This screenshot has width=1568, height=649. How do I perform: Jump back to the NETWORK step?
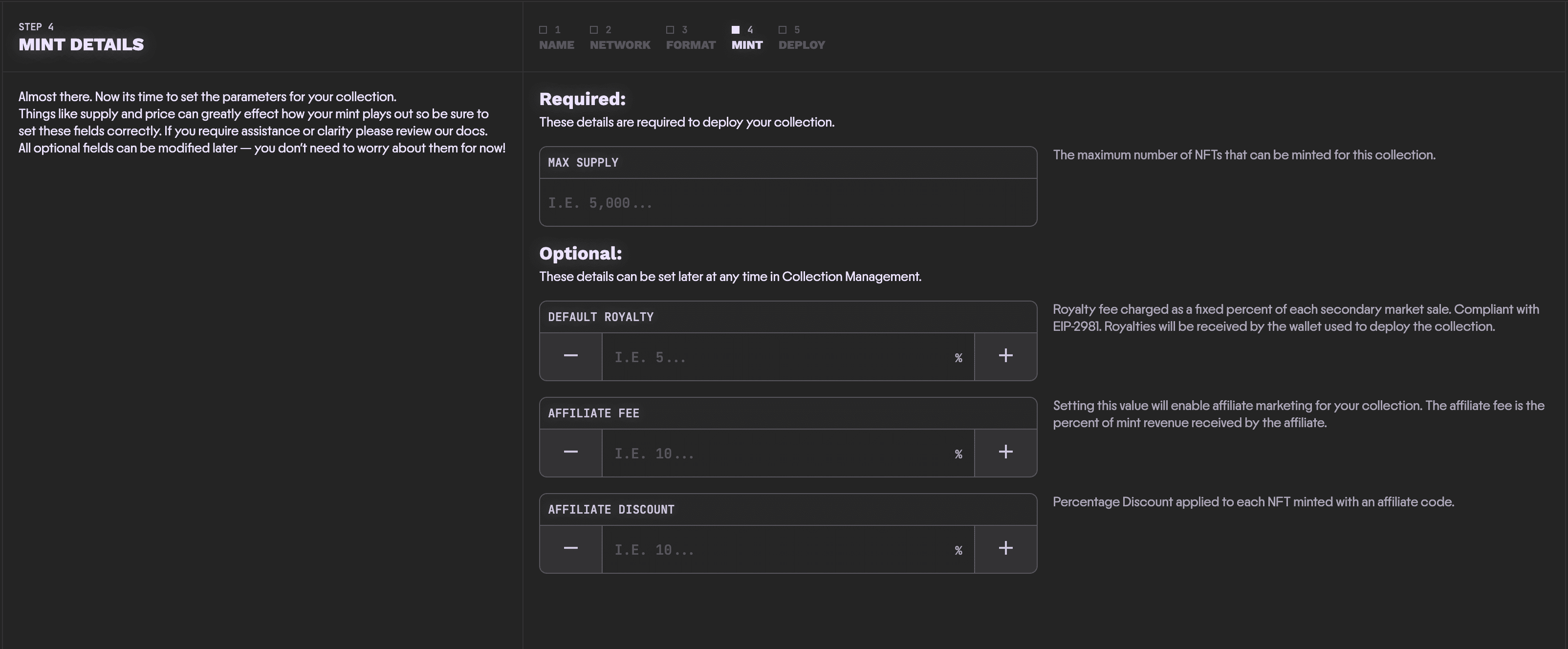tap(620, 44)
